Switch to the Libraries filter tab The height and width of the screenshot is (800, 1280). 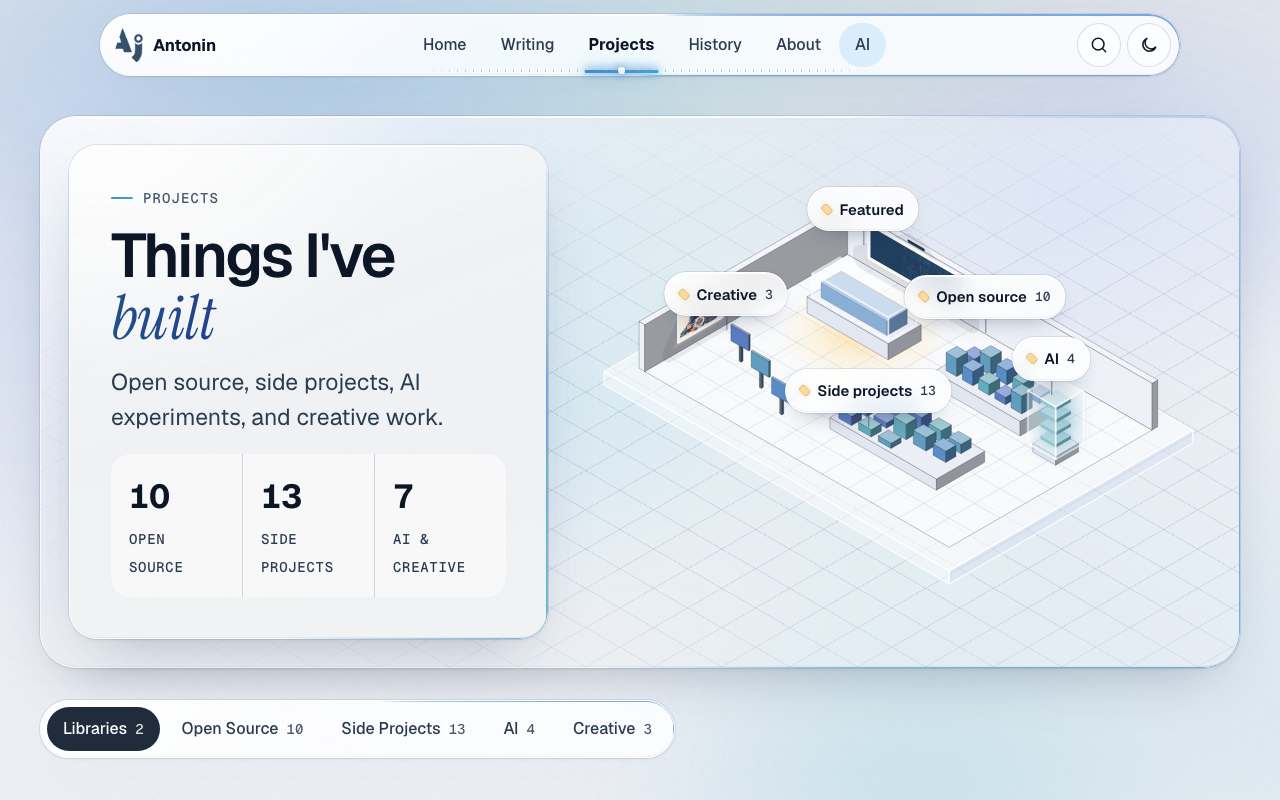[103, 729]
